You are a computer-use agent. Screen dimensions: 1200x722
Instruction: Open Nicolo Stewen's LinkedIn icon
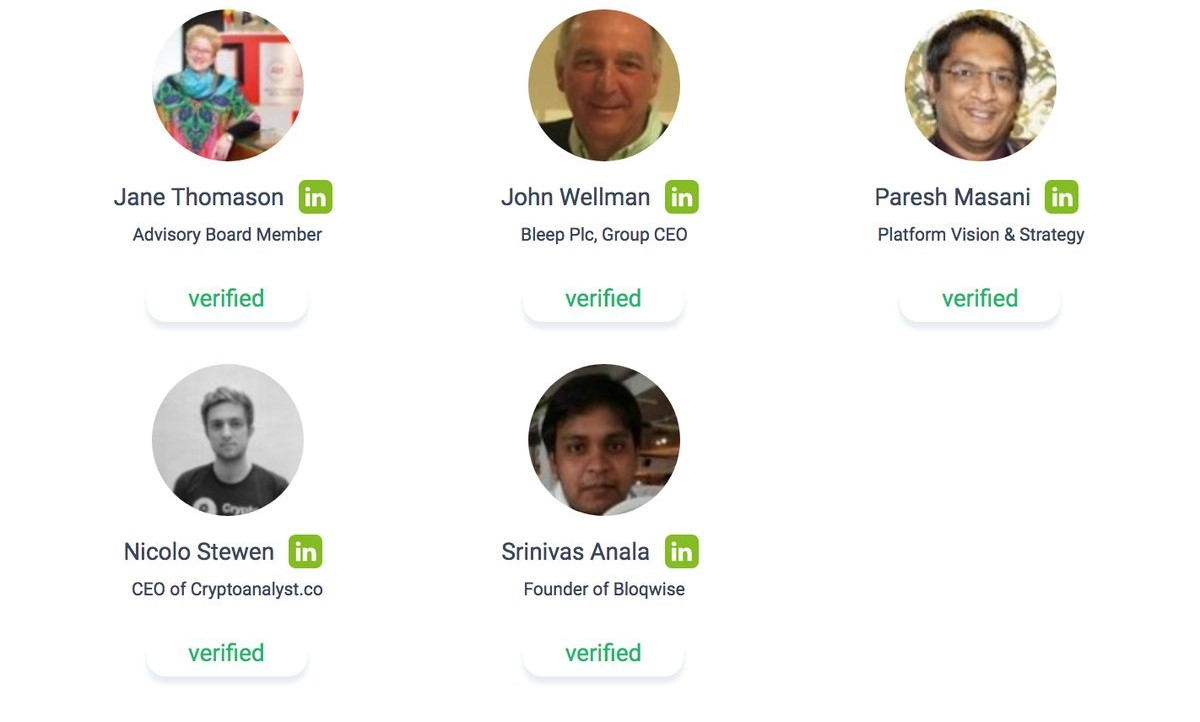[x=305, y=551]
